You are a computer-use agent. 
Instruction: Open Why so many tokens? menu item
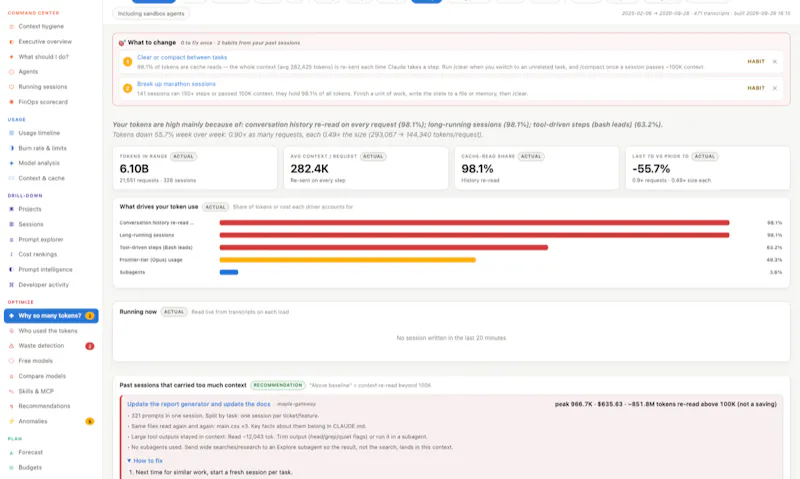51,316
